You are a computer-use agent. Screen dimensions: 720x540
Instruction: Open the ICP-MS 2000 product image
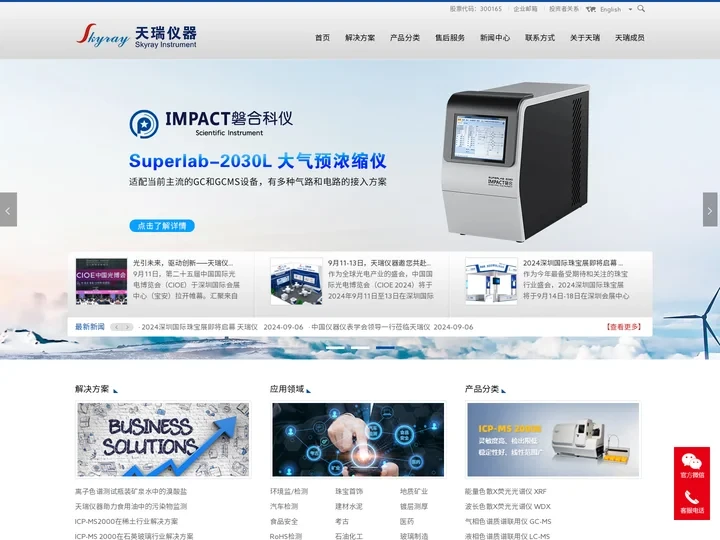tap(553, 439)
